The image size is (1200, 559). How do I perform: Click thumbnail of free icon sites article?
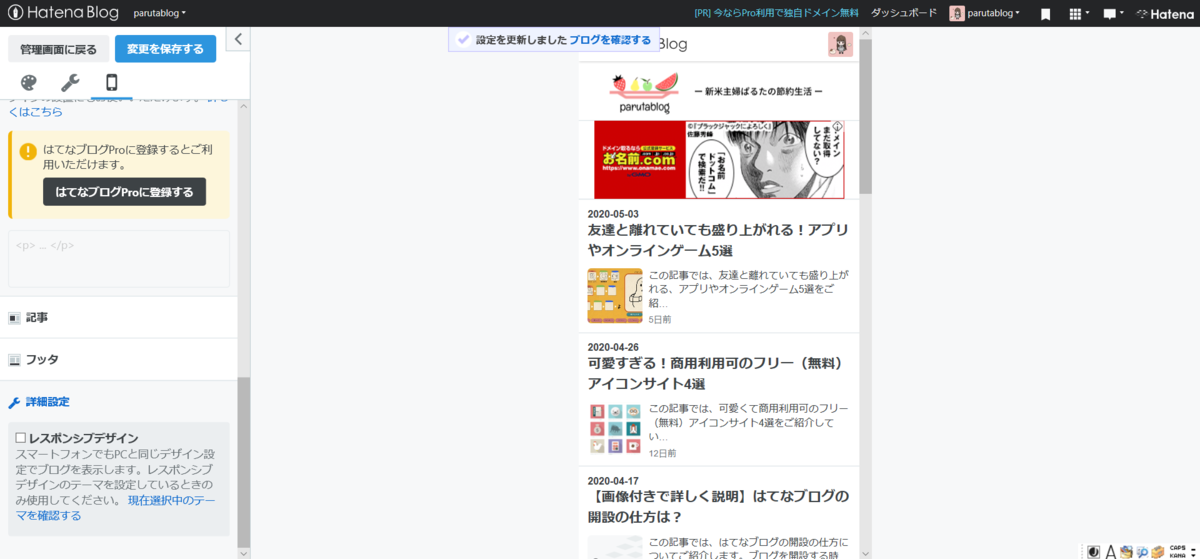615,430
